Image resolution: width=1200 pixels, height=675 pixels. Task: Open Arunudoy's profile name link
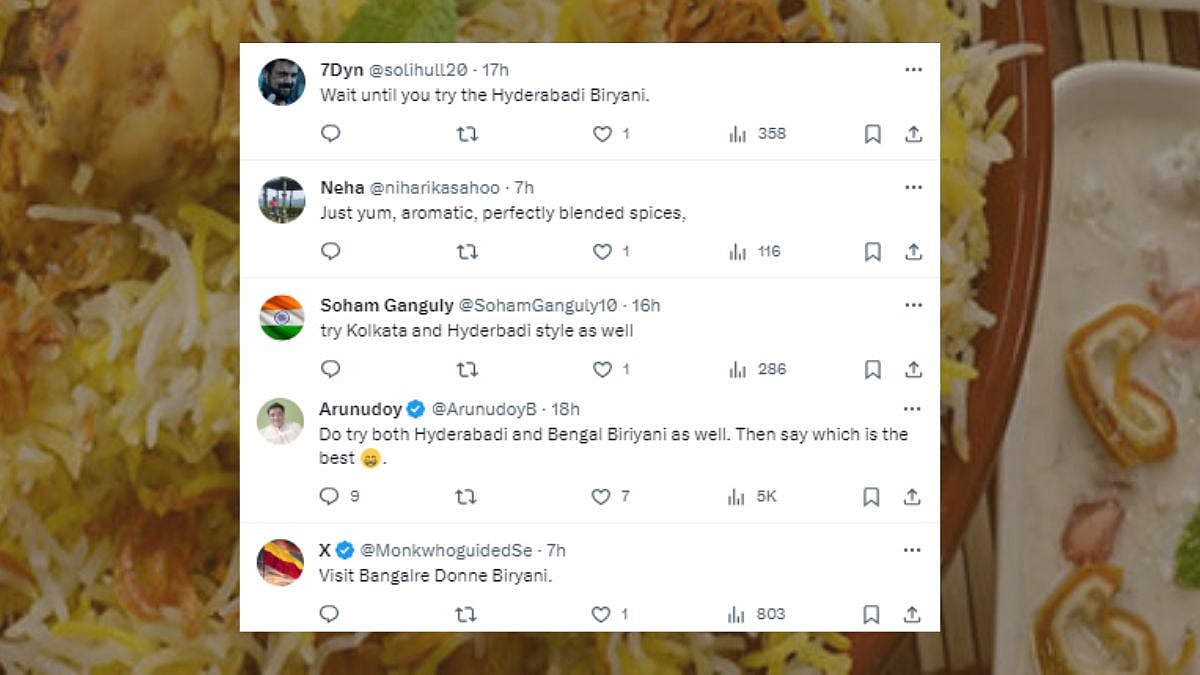tap(360, 409)
